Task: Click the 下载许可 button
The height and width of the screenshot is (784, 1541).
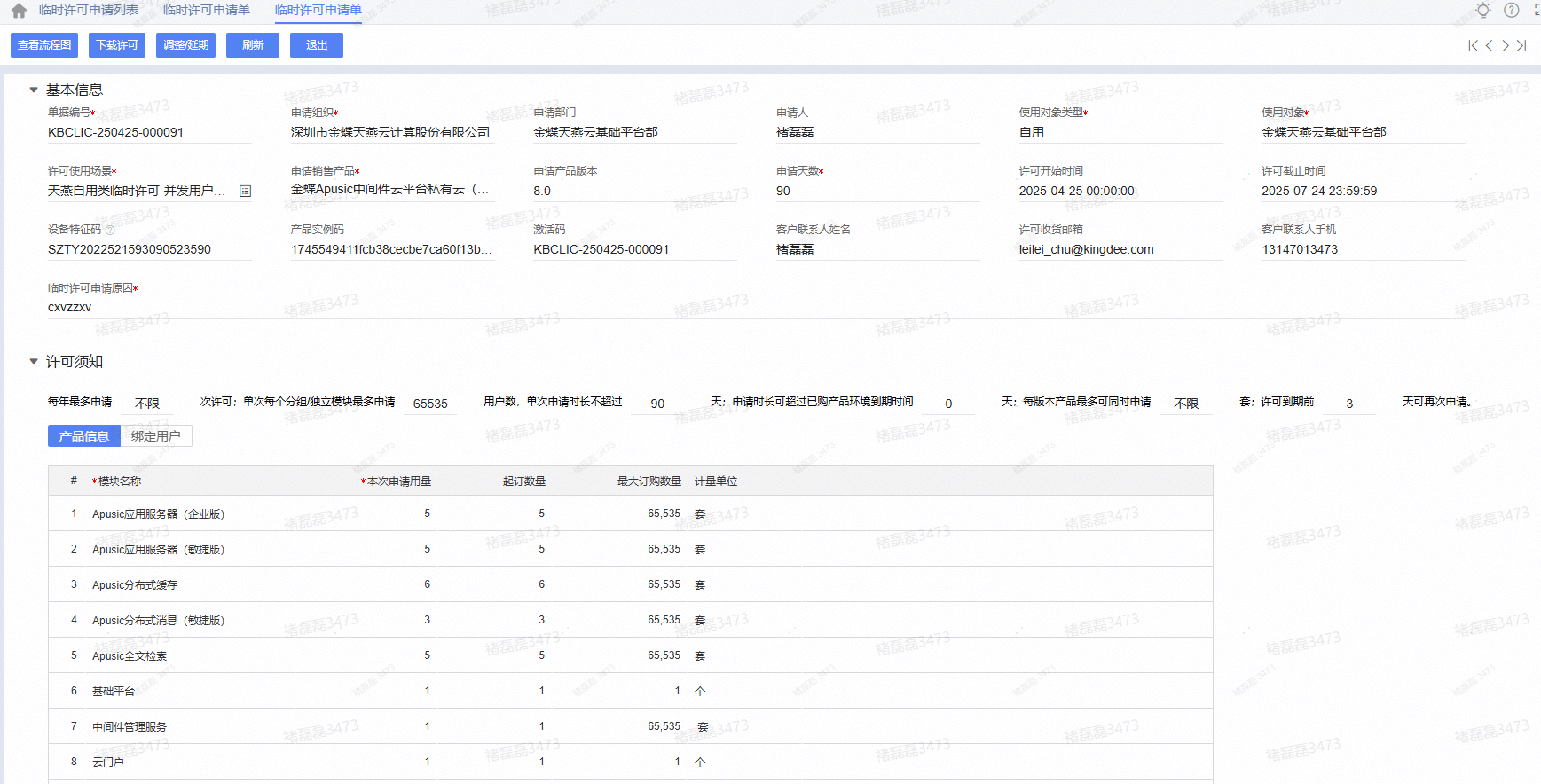Action: 117,45
